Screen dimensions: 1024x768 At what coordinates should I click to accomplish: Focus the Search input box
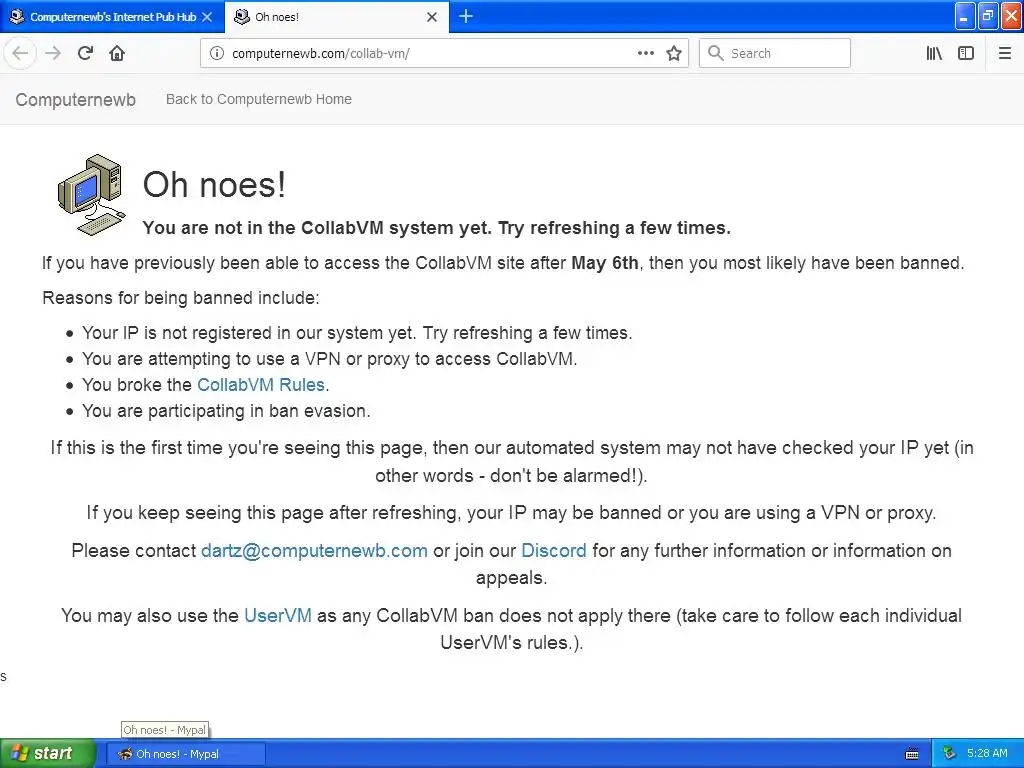775,53
